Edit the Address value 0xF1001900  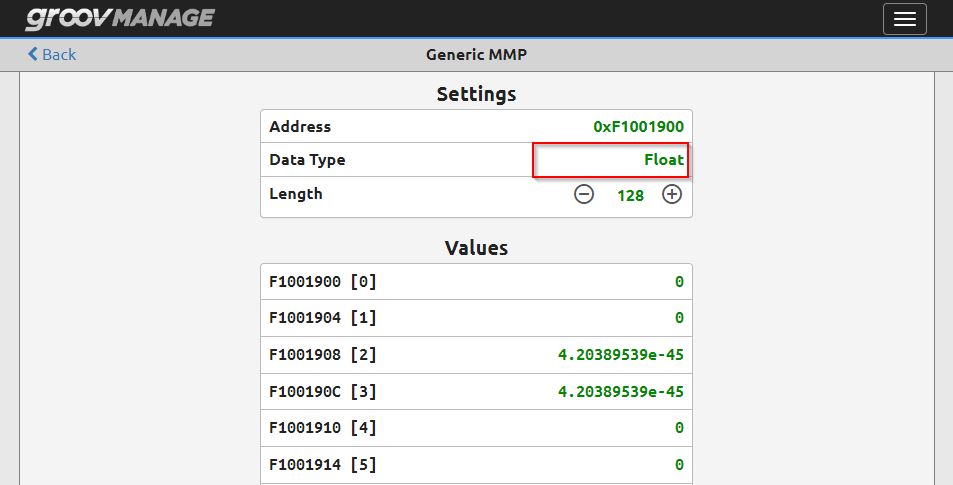pos(638,126)
